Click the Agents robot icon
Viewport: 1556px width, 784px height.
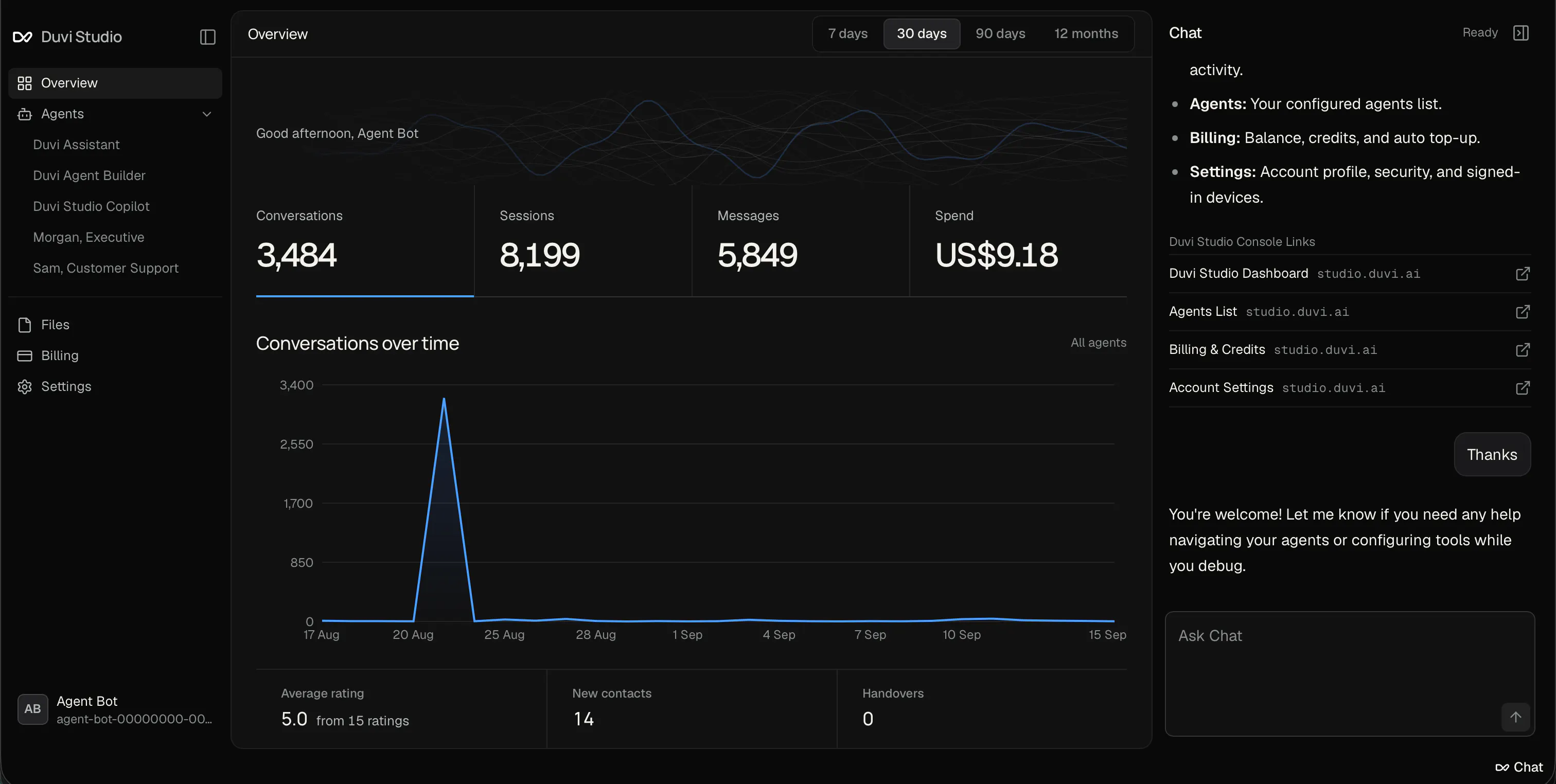pyautogui.click(x=25, y=114)
